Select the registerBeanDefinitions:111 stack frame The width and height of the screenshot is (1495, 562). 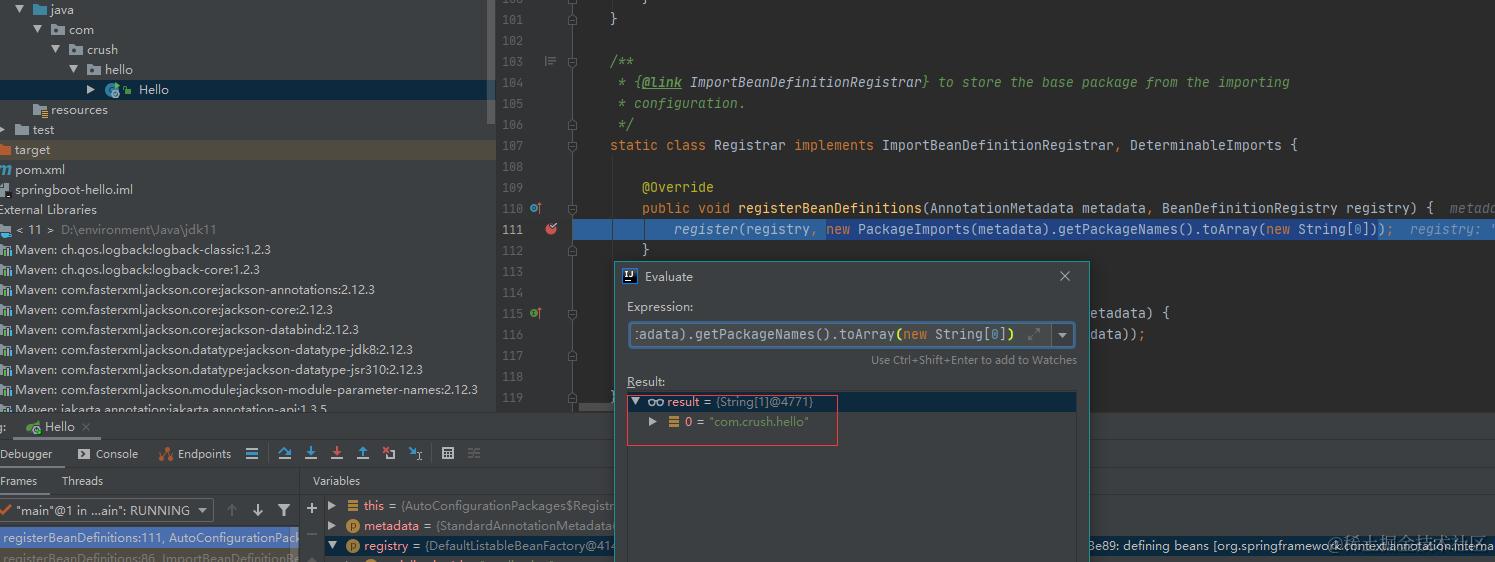(149, 538)
